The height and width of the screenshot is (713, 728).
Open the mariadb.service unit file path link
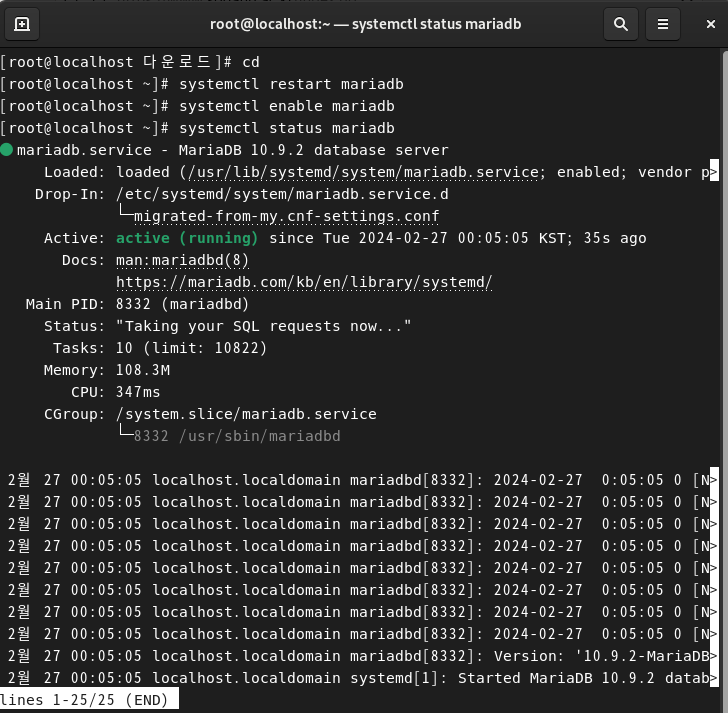click(364, 172)
